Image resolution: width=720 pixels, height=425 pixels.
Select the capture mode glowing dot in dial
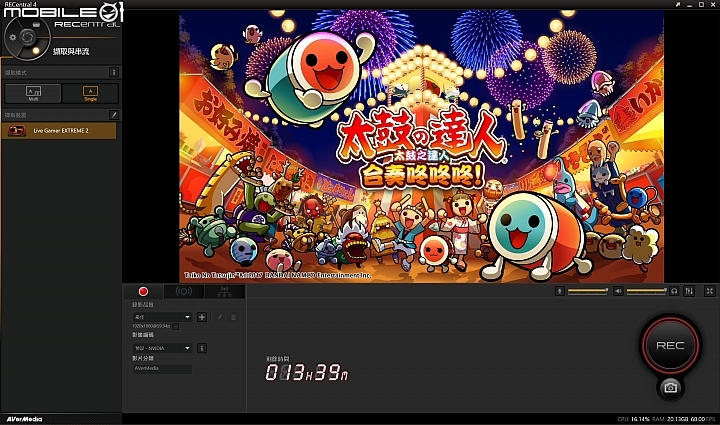click(x=36, y=50)
